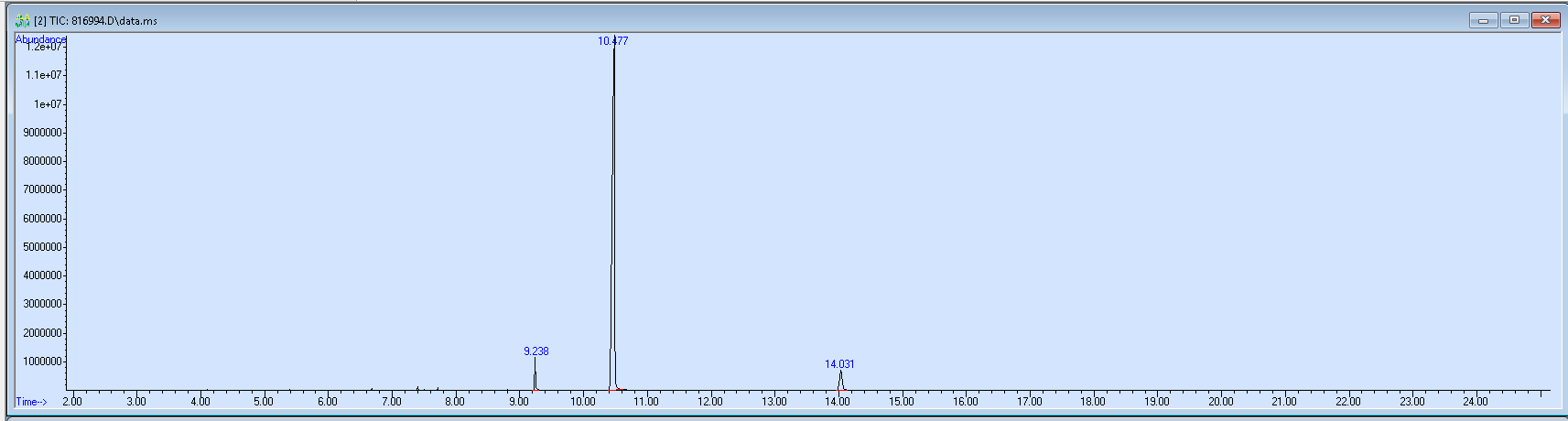Screen dimensions: 1568x421
Task: Click the 21.00 tick on time axis
Action: click(1284, 402)
